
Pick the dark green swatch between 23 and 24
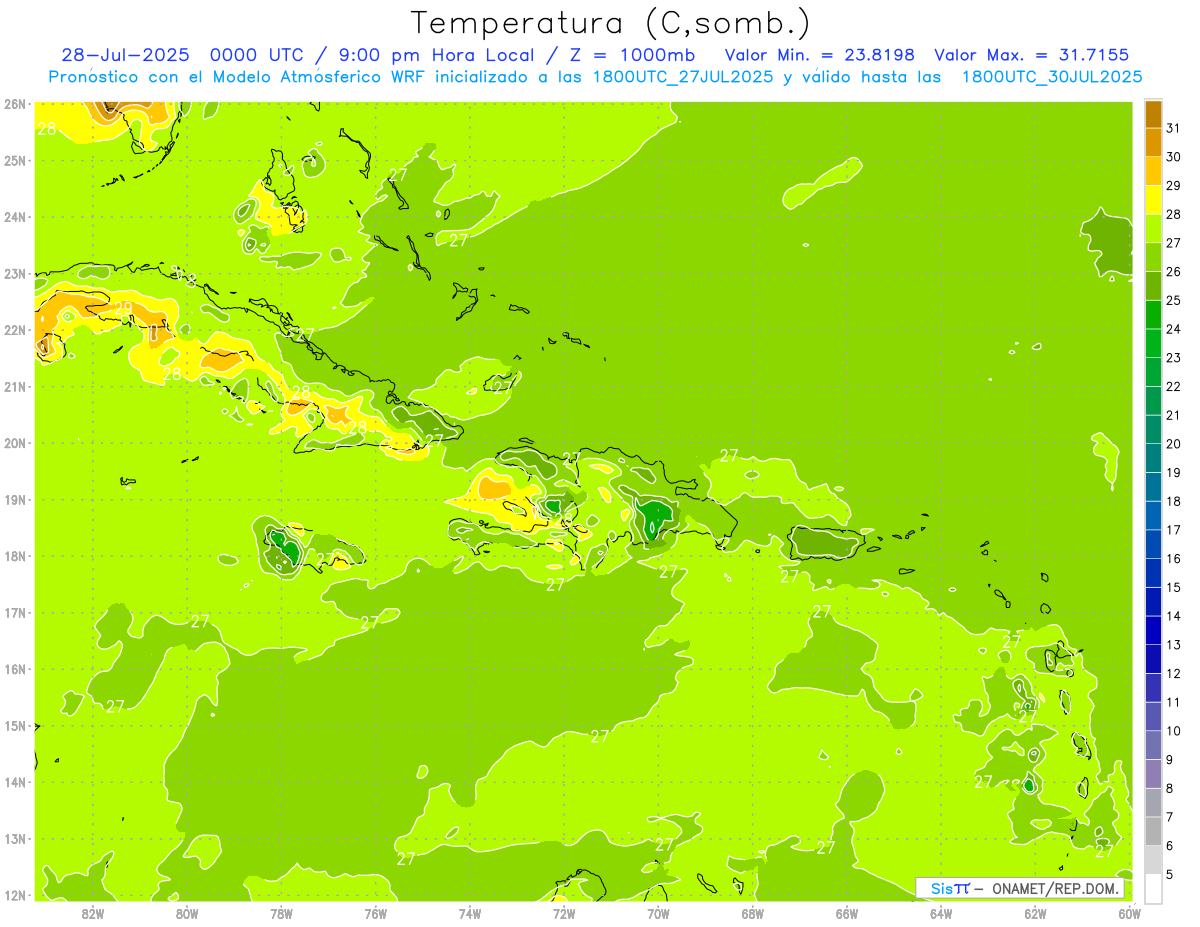pyautogui.click(x=1153, y=343)
